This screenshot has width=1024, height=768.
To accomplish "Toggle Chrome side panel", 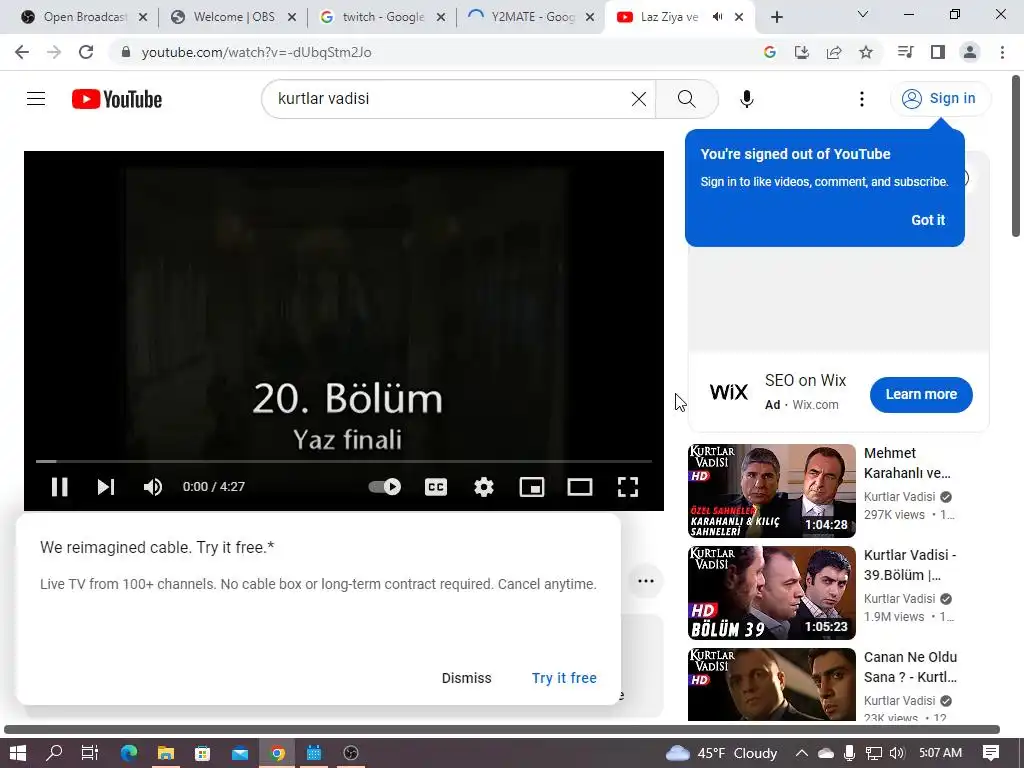I will [x=938, y=52].
